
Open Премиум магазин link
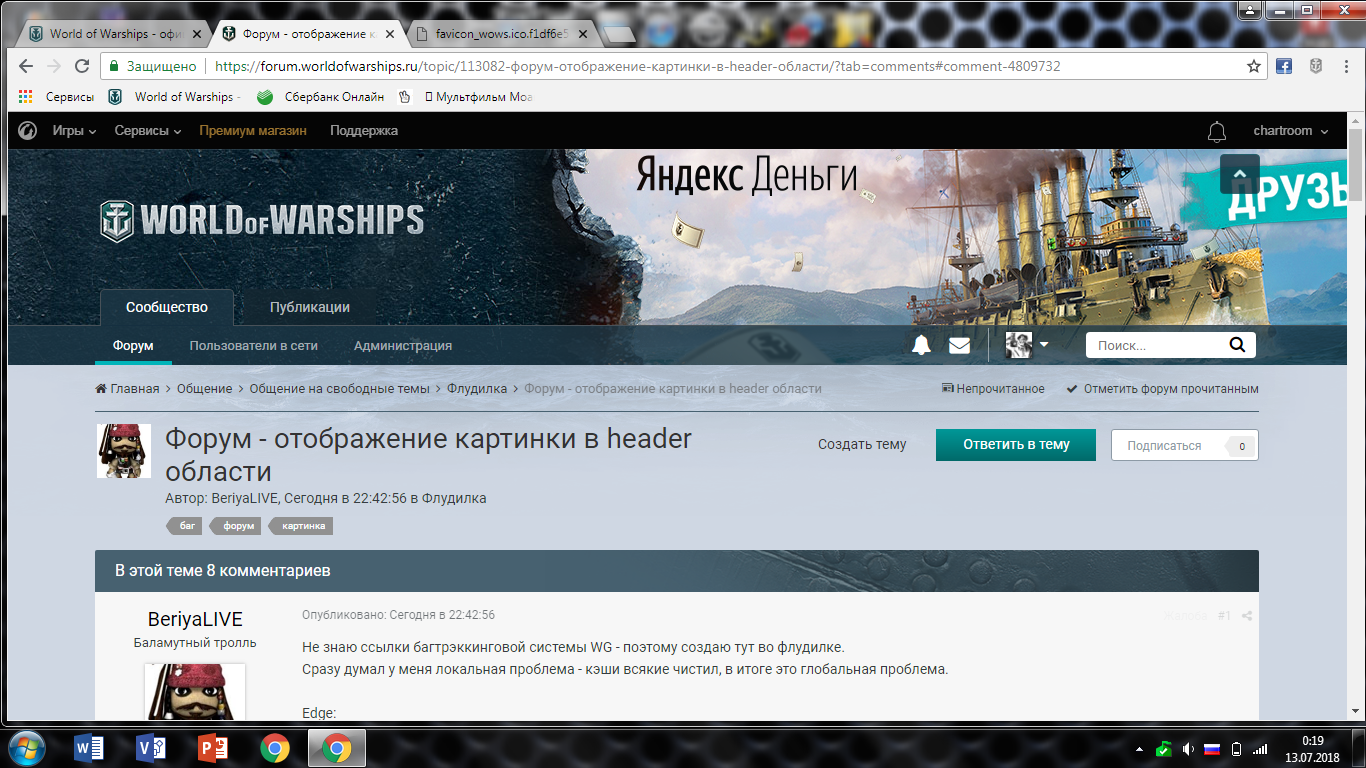253,131
